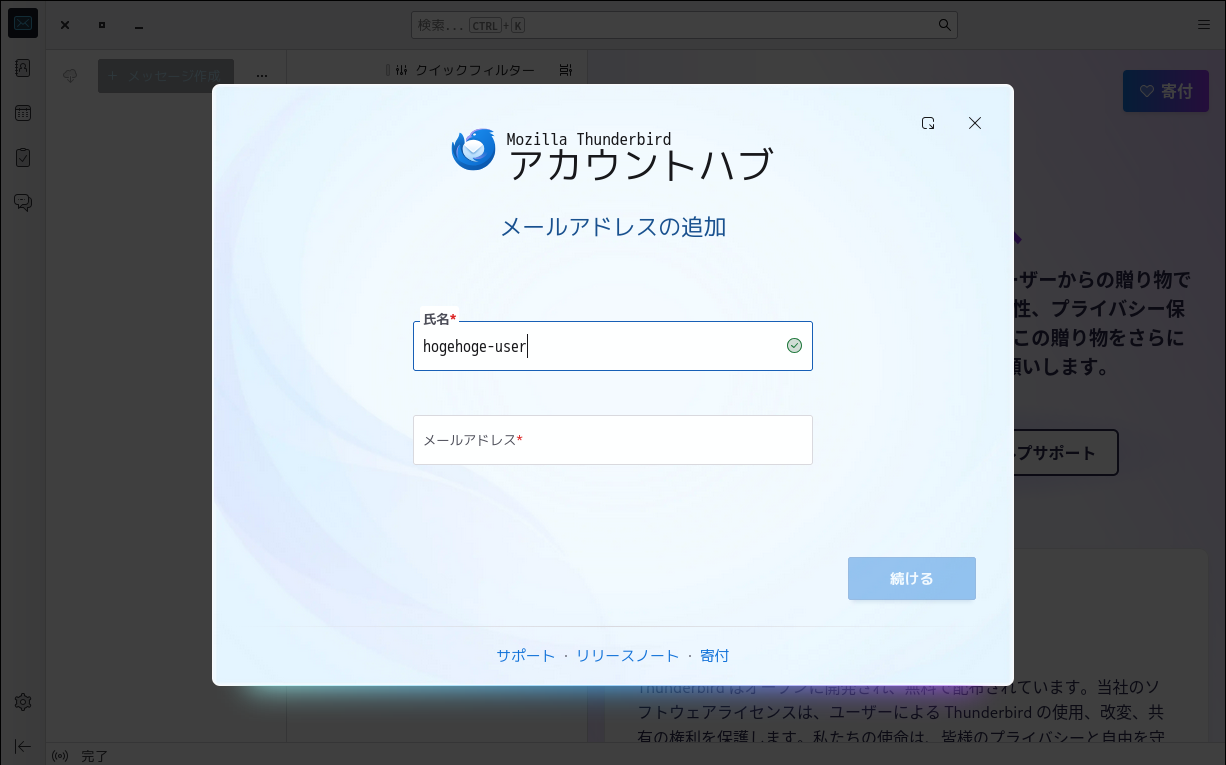The width and height of the screenshot is (1226, 765).
Task: Click the donate button behind dialog
Action: tap(1166, 91)
